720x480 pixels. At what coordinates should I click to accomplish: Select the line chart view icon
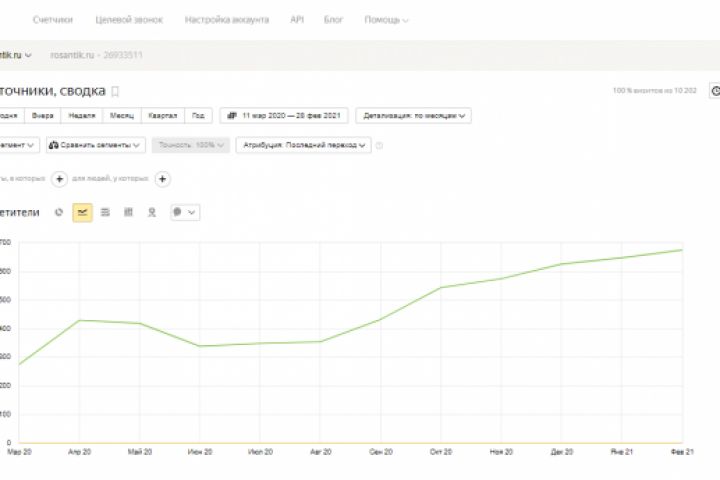82,212
